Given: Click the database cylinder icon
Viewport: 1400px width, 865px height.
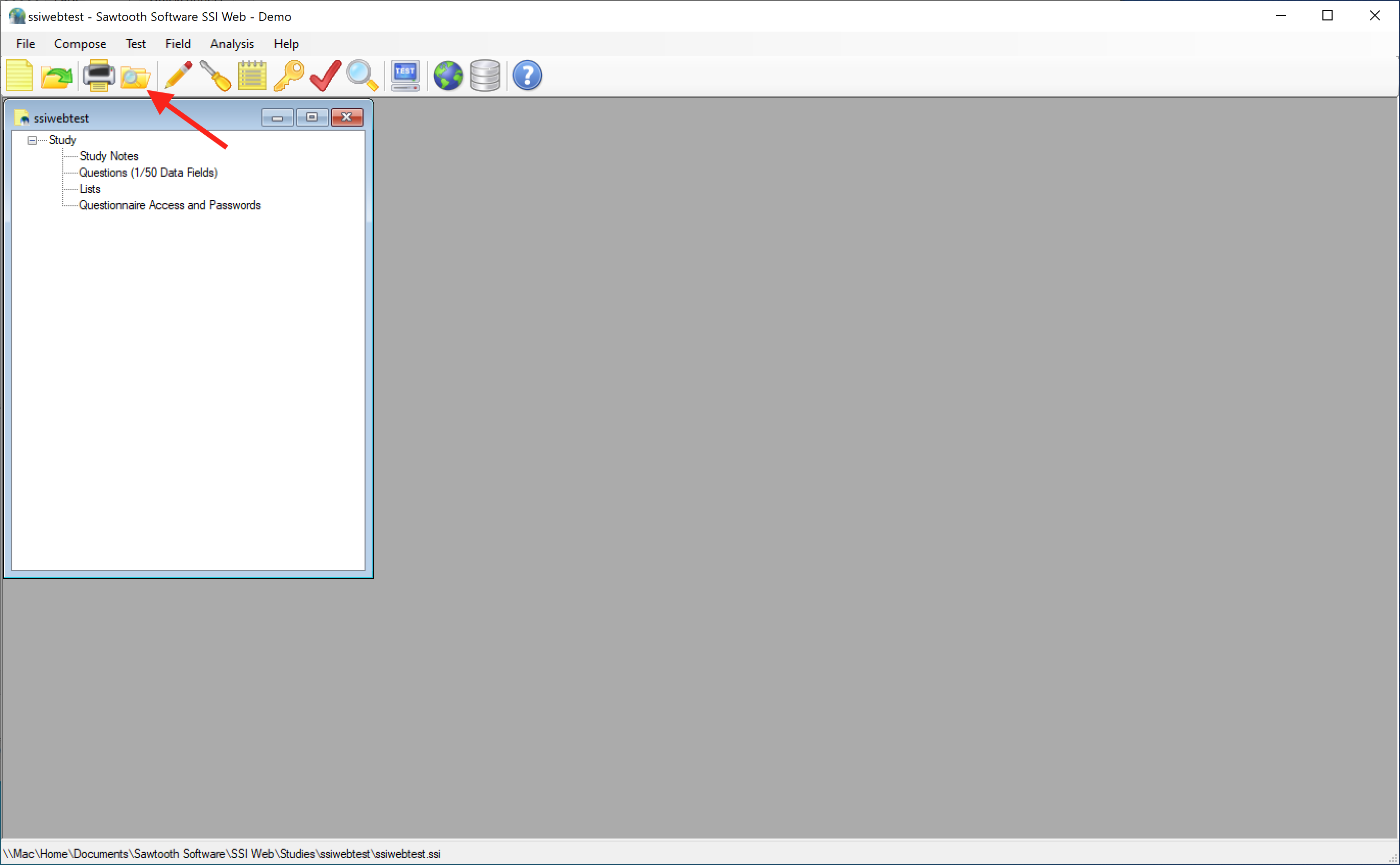Looking at the screenshot, I should 485,75.
